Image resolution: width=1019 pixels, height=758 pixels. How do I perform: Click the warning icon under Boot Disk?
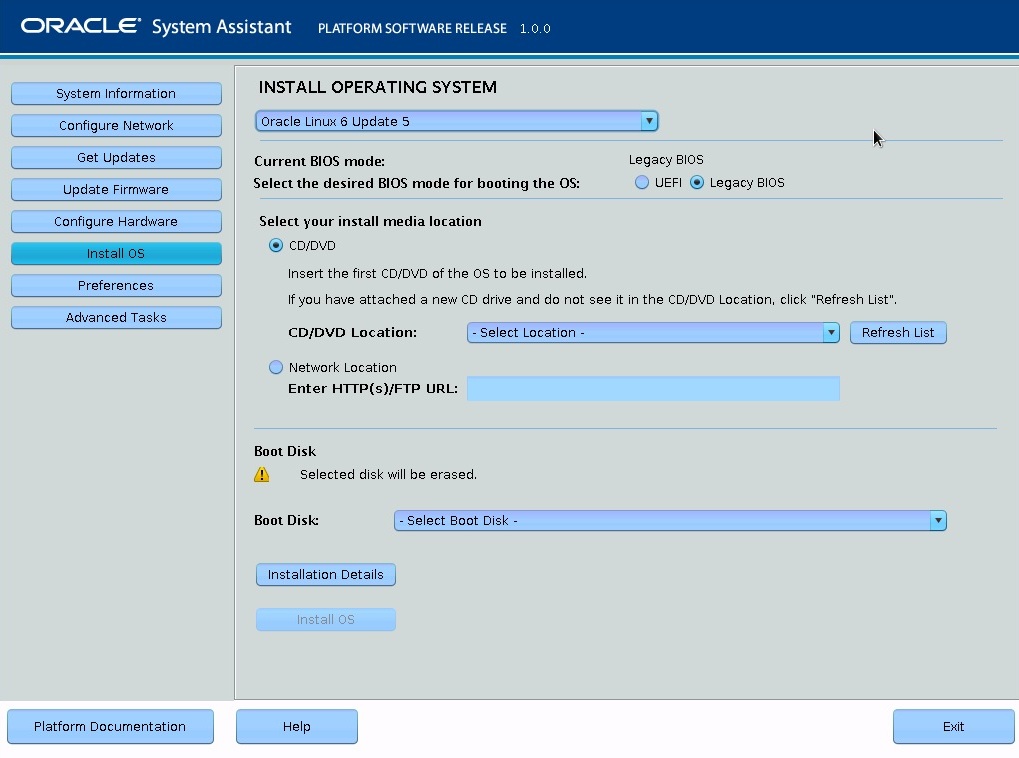[x=262, y=475]
